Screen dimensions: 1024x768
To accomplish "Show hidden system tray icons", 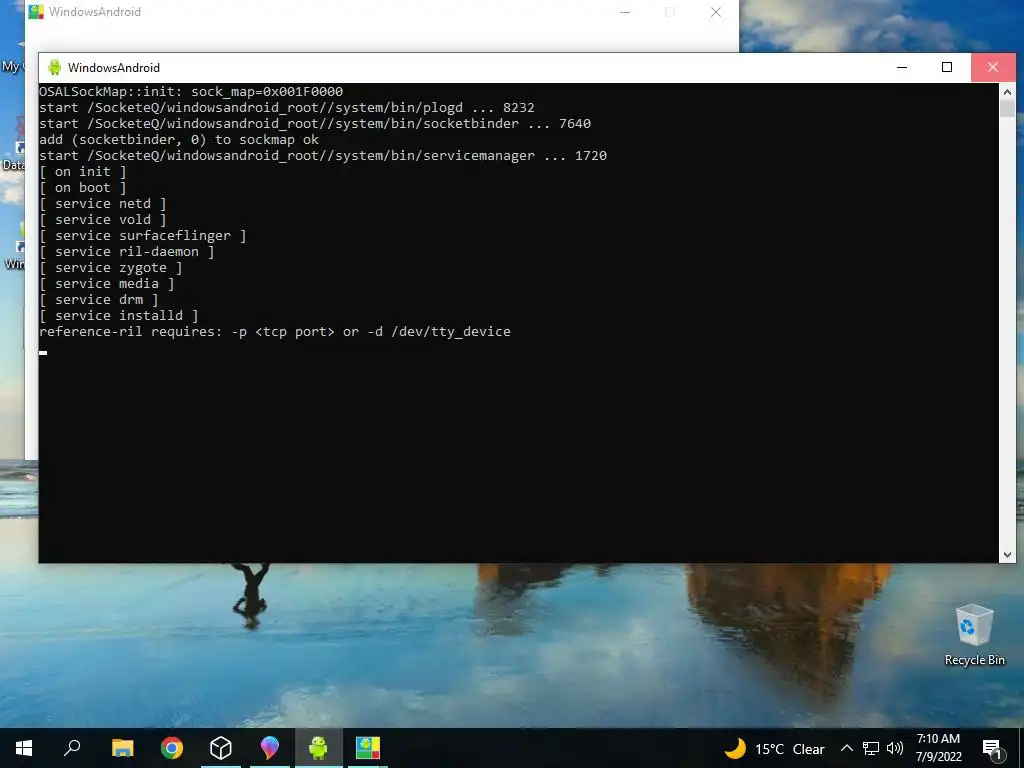I will pyautogui.click(x=846, y=748).
